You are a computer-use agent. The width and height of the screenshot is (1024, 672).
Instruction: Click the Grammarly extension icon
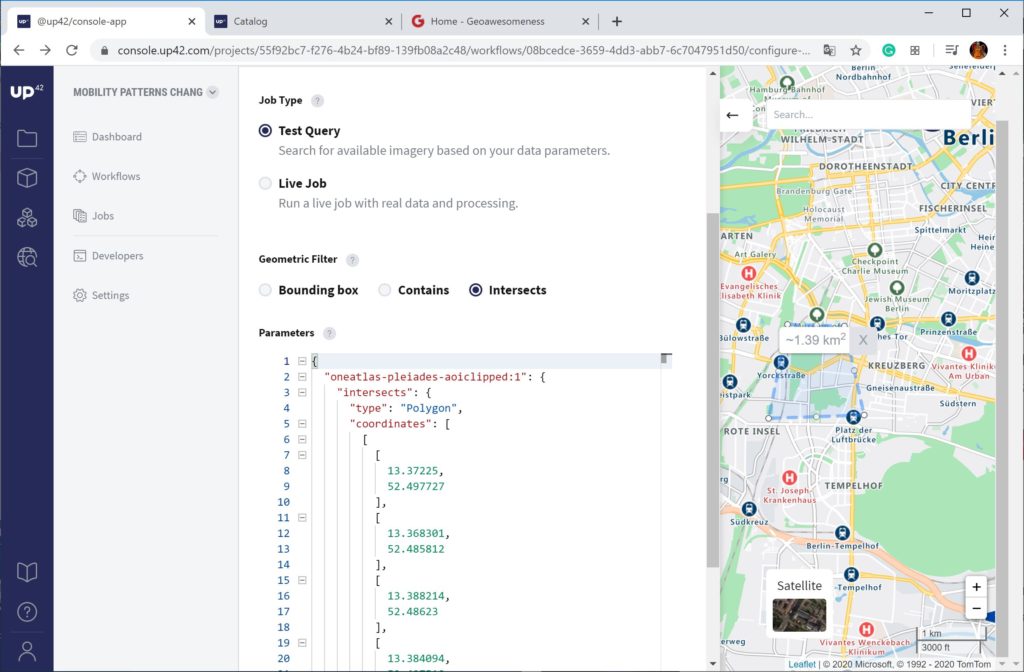tap(888, 50)
